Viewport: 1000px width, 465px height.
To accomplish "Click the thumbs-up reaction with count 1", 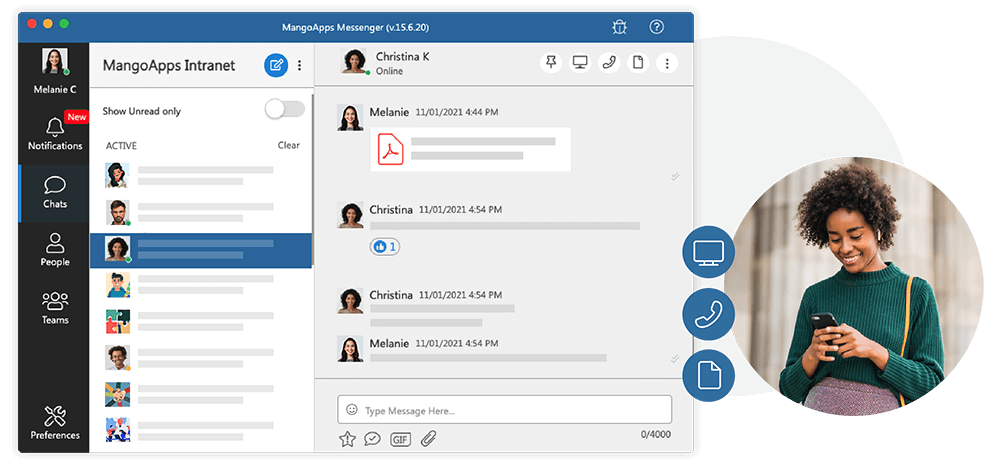I will [x=385, y=246].
